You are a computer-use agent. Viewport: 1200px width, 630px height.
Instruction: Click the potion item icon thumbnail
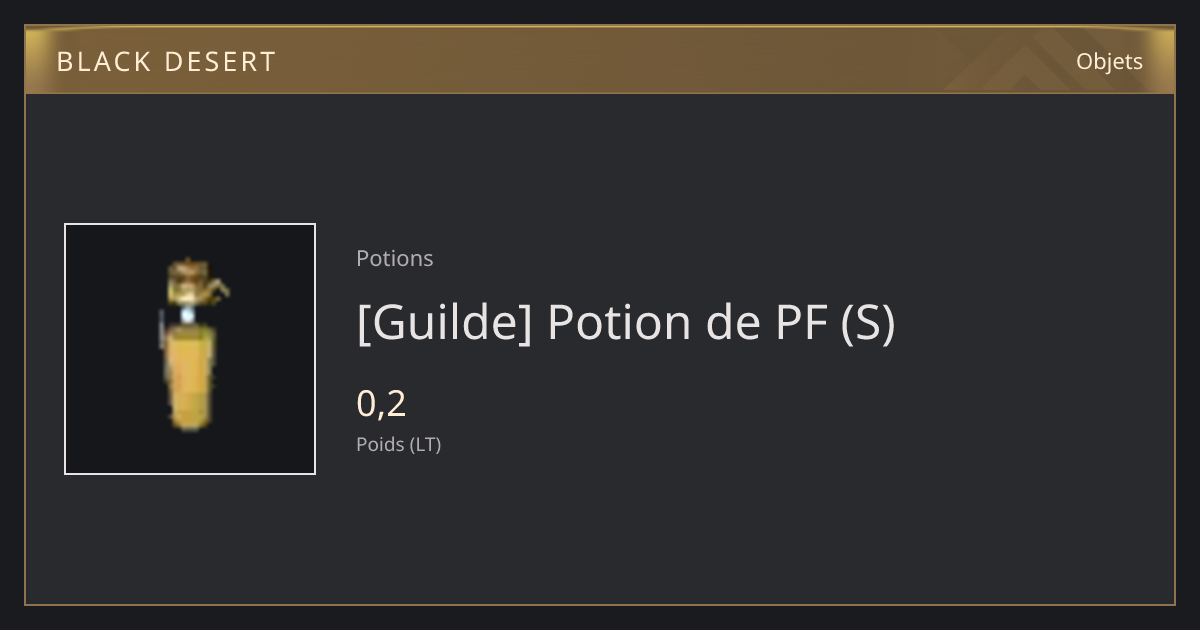coord(190,349)
